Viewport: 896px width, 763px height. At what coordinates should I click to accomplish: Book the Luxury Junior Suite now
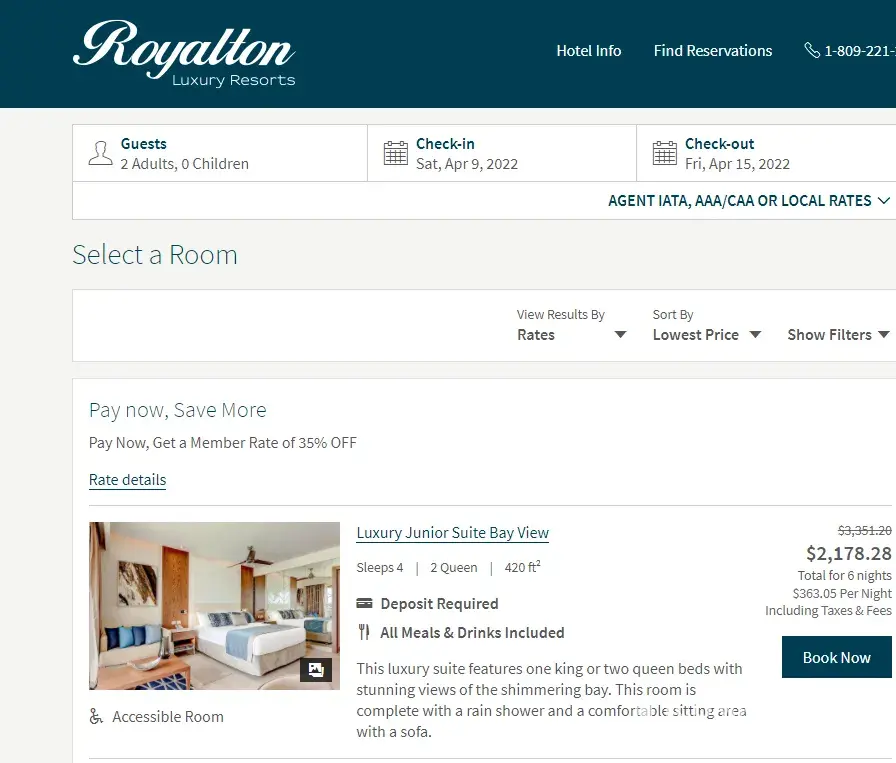coord(837,657)
